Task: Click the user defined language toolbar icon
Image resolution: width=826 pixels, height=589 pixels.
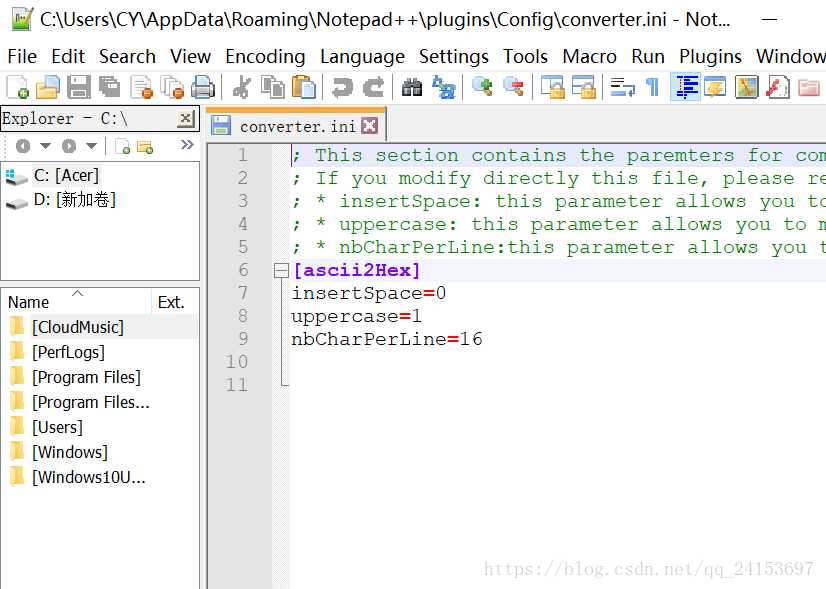Action: tap(715, 87)
